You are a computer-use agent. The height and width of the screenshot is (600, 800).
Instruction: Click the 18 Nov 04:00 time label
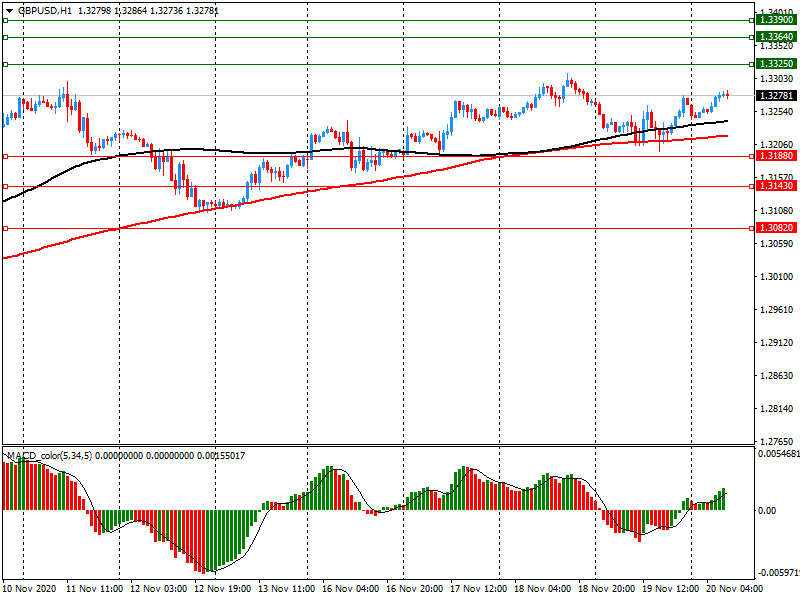[x=544, y=590]
